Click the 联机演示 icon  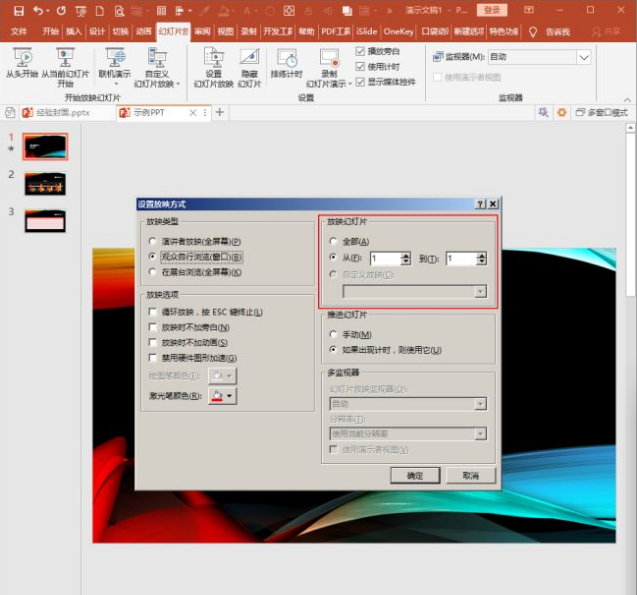click(x=115, y=58)
